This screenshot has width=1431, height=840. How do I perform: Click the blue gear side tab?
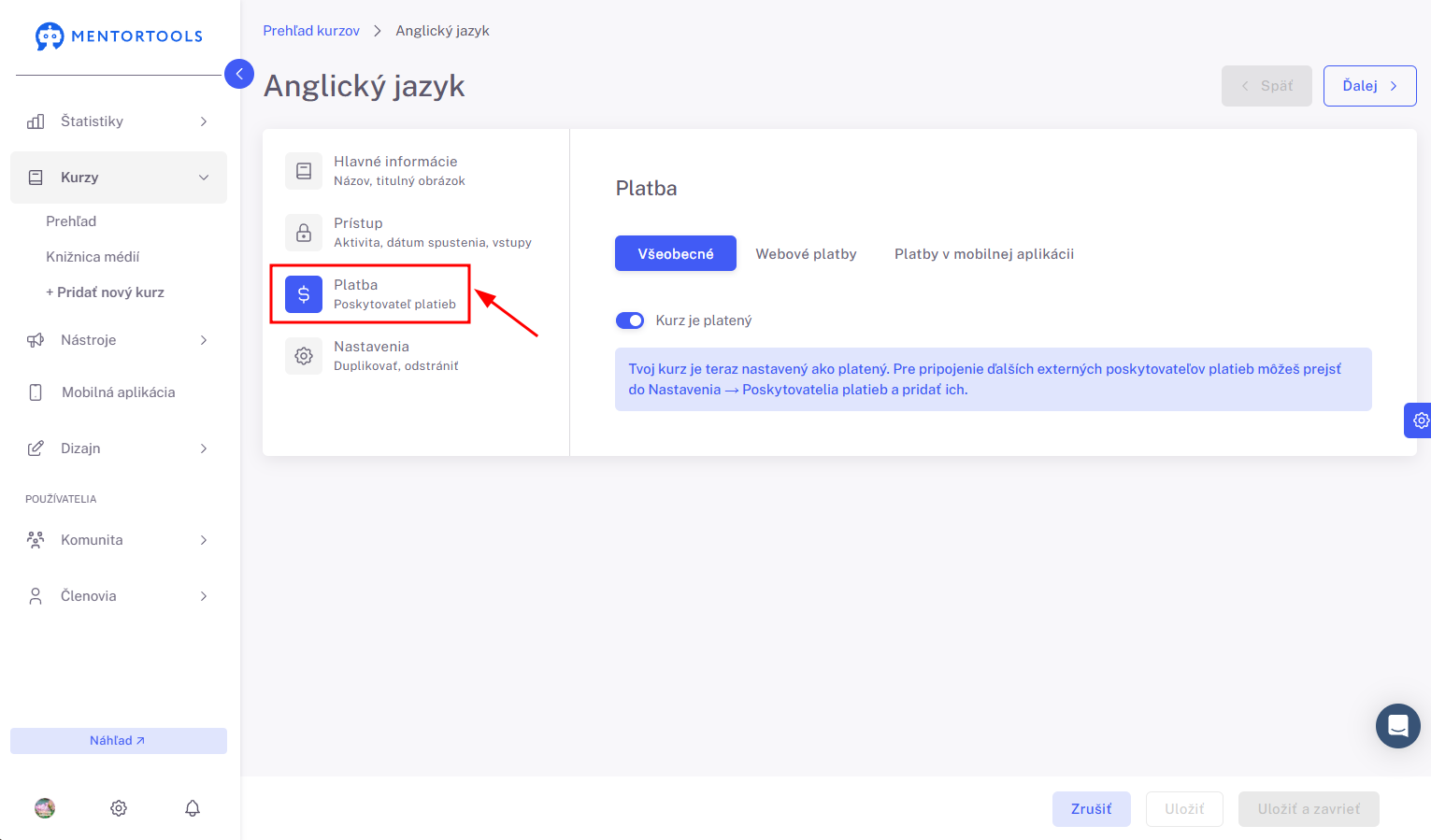pos(1419,420)
